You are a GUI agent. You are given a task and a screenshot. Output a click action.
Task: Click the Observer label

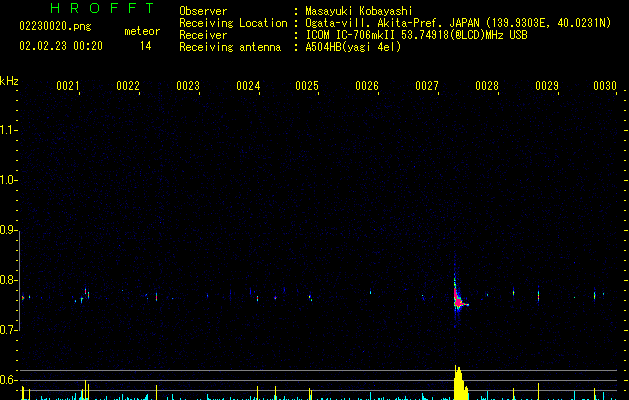pos(203,11)
